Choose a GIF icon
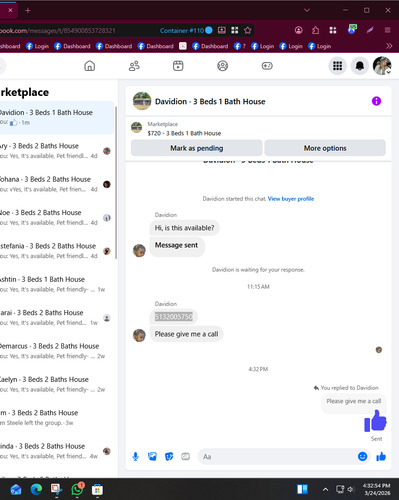The height and width of the screenshot is (500, 399). point(185,456)
